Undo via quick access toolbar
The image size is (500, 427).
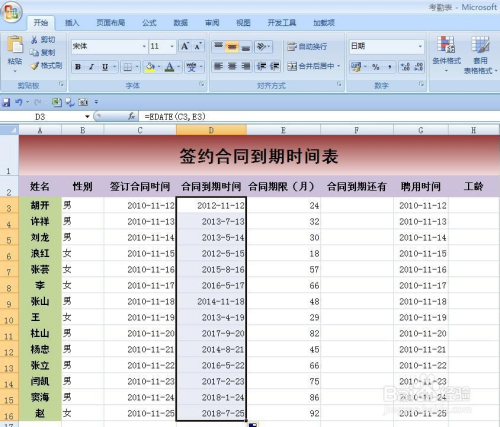19,102
